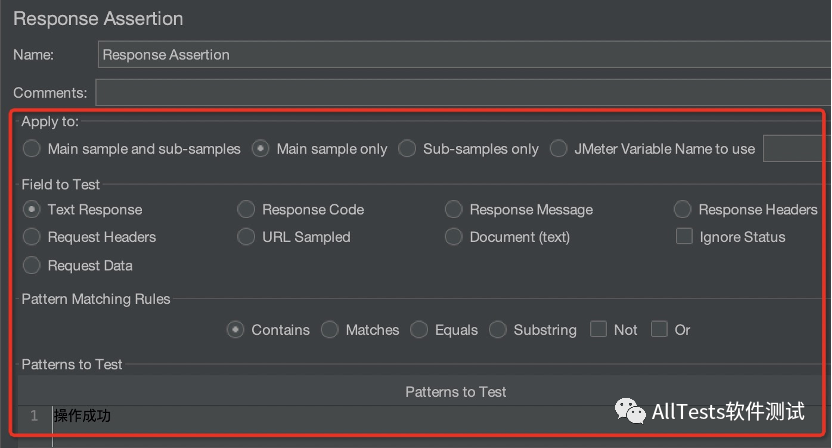Enable Ignore Status checkbox
The image size is (832, 448).
coord(684,237)
